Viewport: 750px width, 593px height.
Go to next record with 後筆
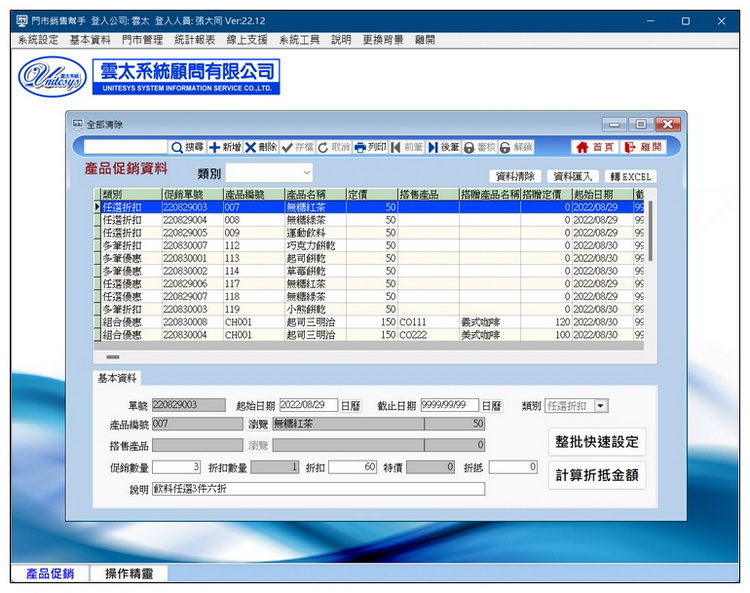tap(444, 147)
